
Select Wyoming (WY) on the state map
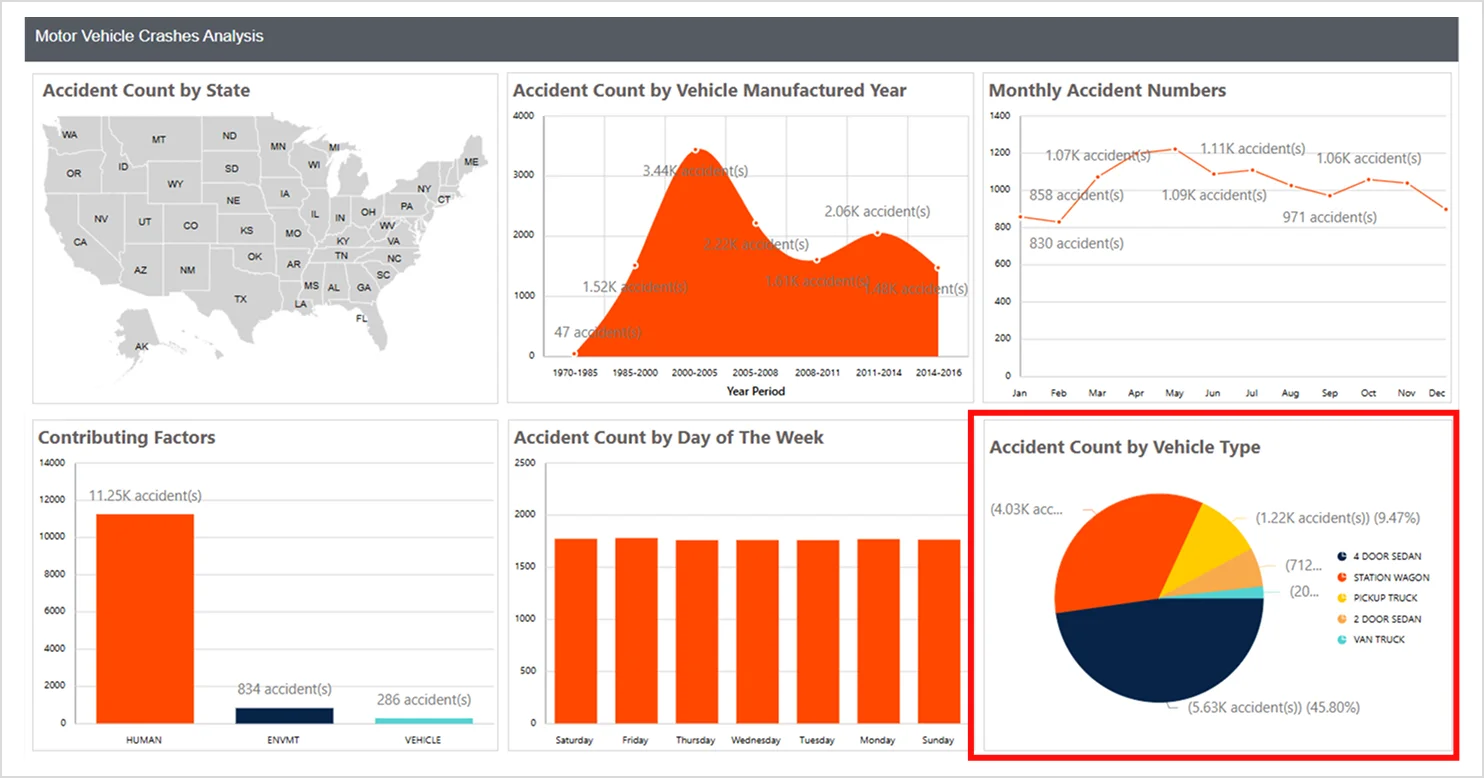pyautogui.click(x=176, y=184)
